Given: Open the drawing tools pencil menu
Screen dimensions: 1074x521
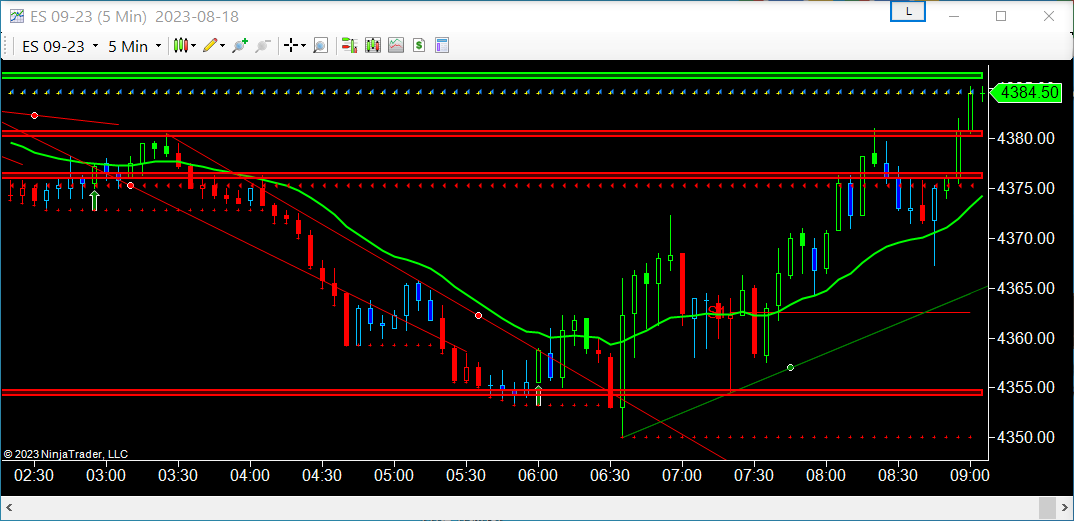Looking at the screenshot, I should tap(210, 46).
